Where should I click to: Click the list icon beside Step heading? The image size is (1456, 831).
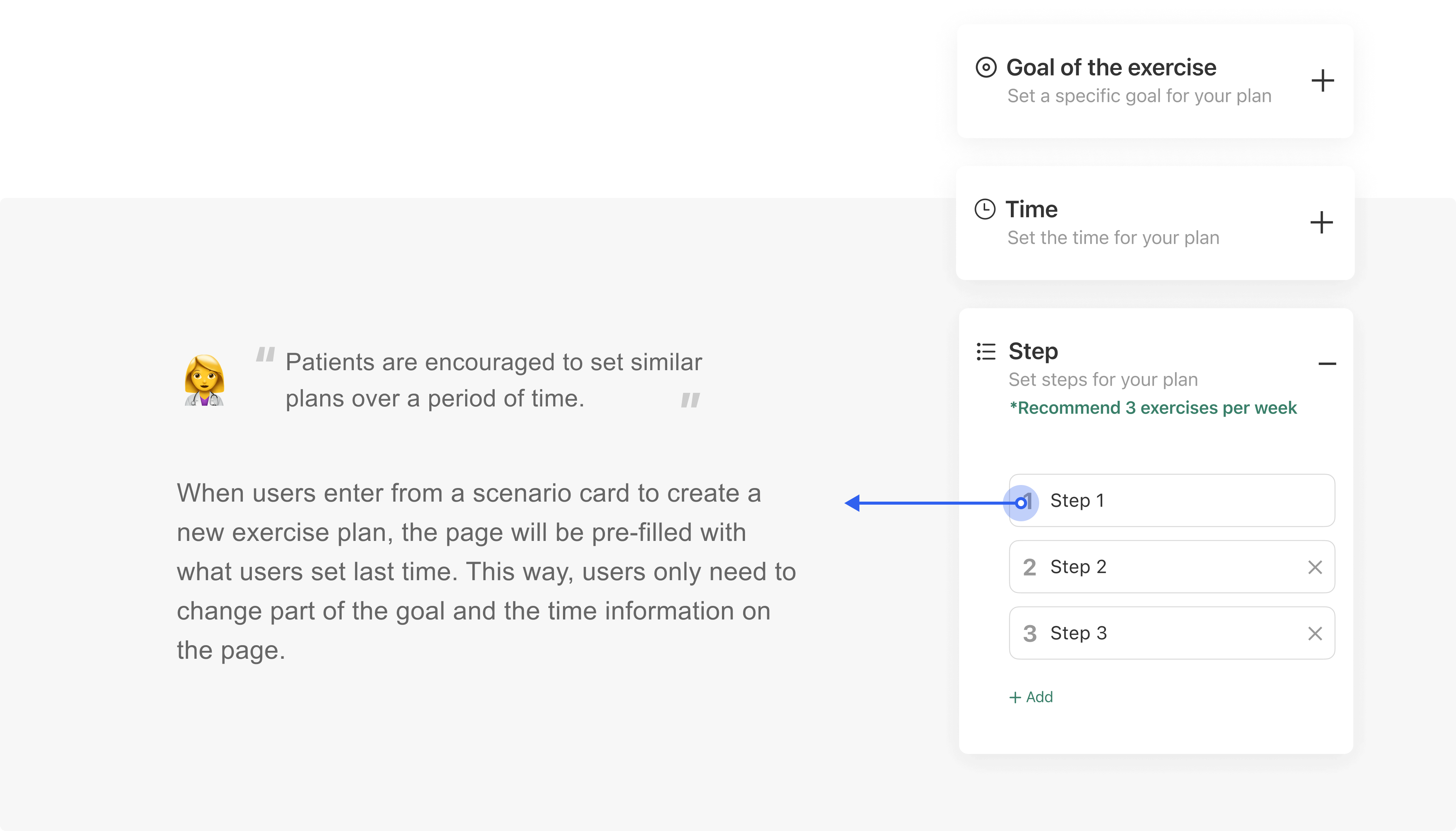pos(986,352)
